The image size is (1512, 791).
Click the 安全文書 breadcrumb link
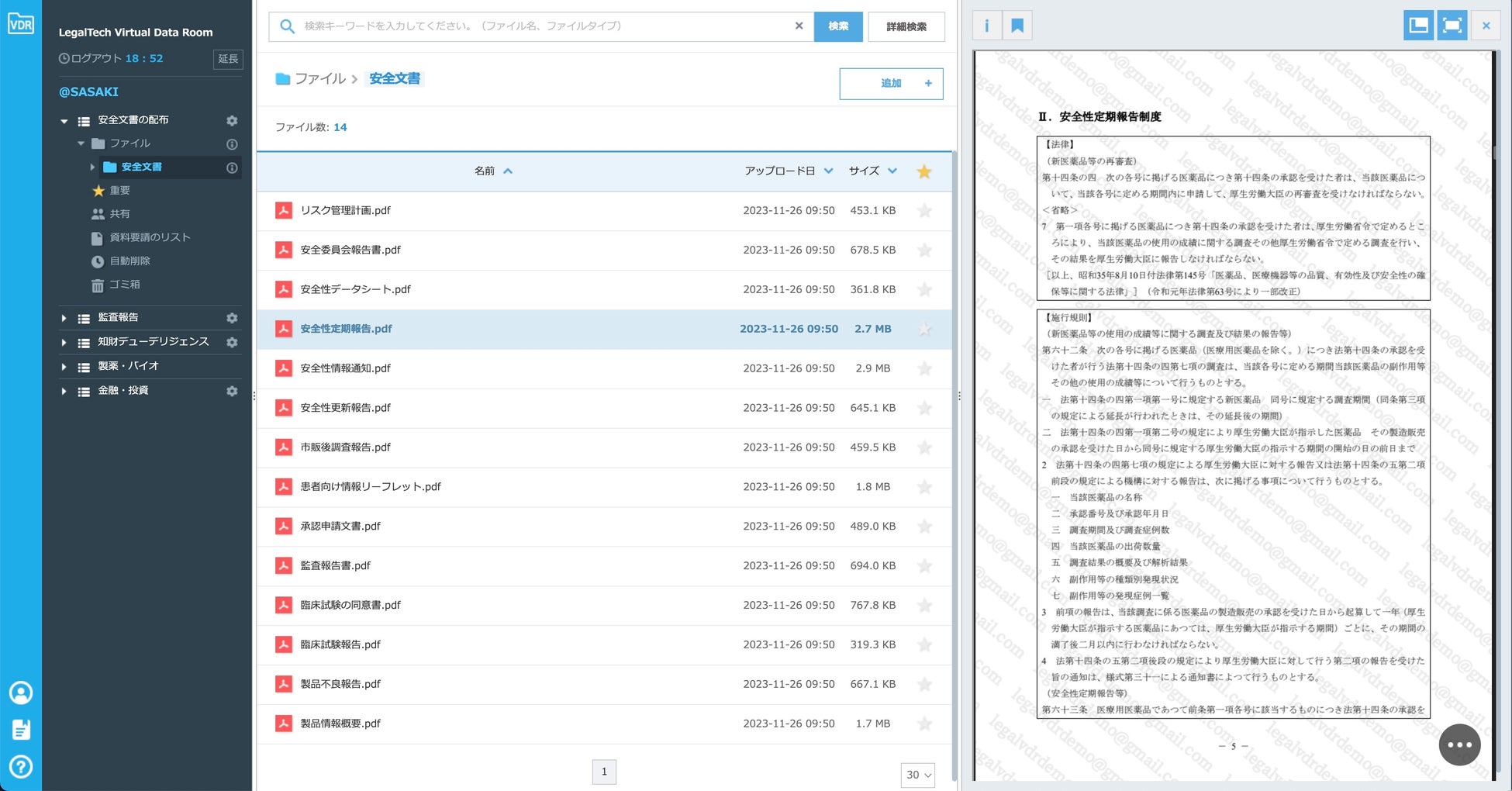[x=395, y=78]
